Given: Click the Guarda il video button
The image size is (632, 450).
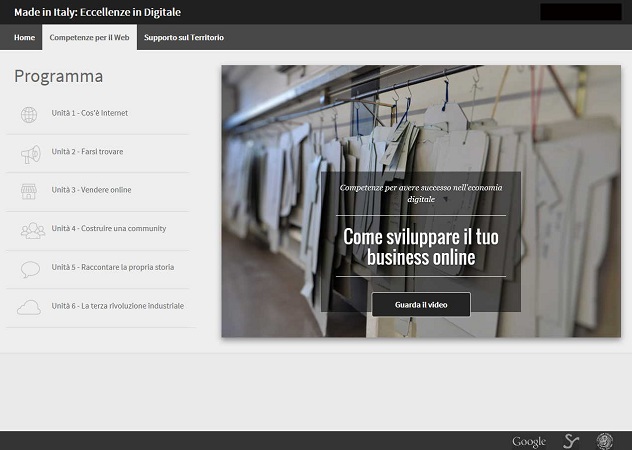Looking at the screenshot, I should (421, 305).
